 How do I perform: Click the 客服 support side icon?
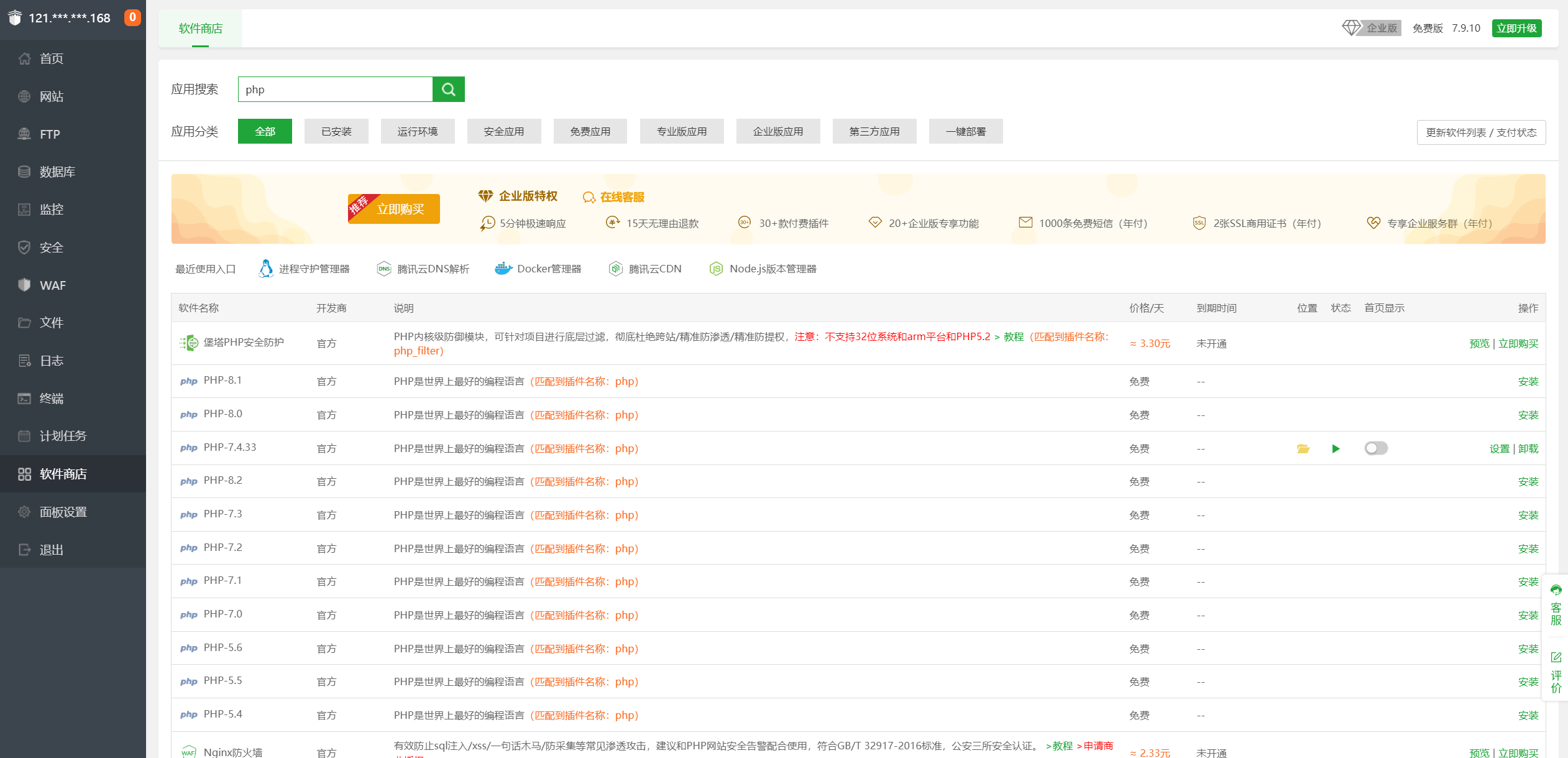coord(1556,604)
